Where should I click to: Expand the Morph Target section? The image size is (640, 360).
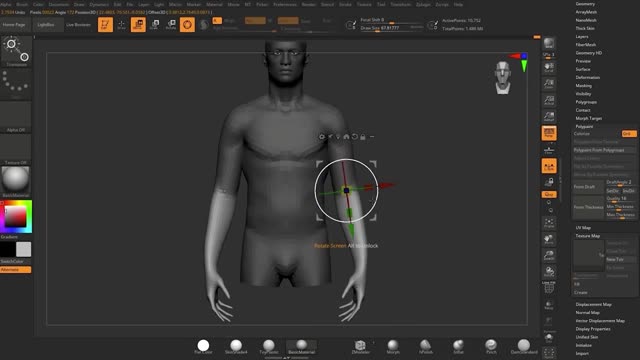coord(589,118)
